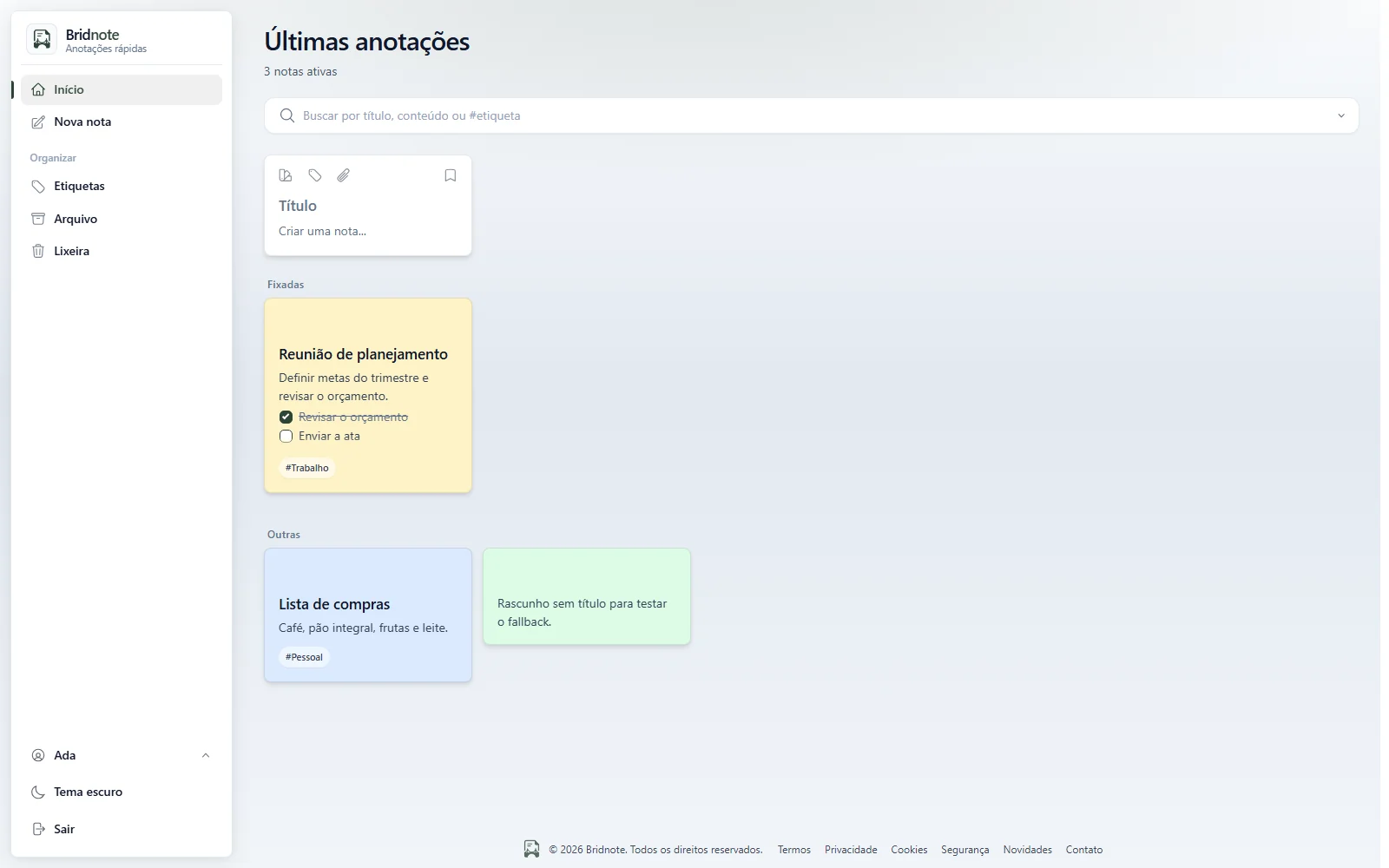
Task: Click the Título field of new note
Action: 367,206
